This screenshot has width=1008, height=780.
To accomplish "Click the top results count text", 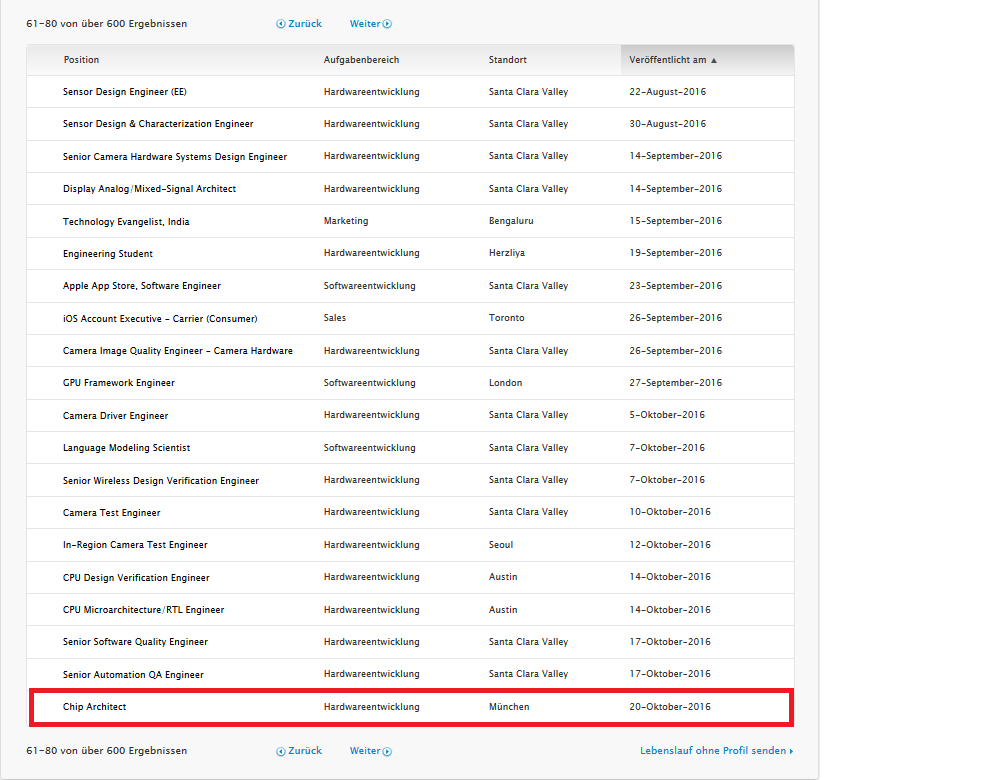I will click(107, 24).
